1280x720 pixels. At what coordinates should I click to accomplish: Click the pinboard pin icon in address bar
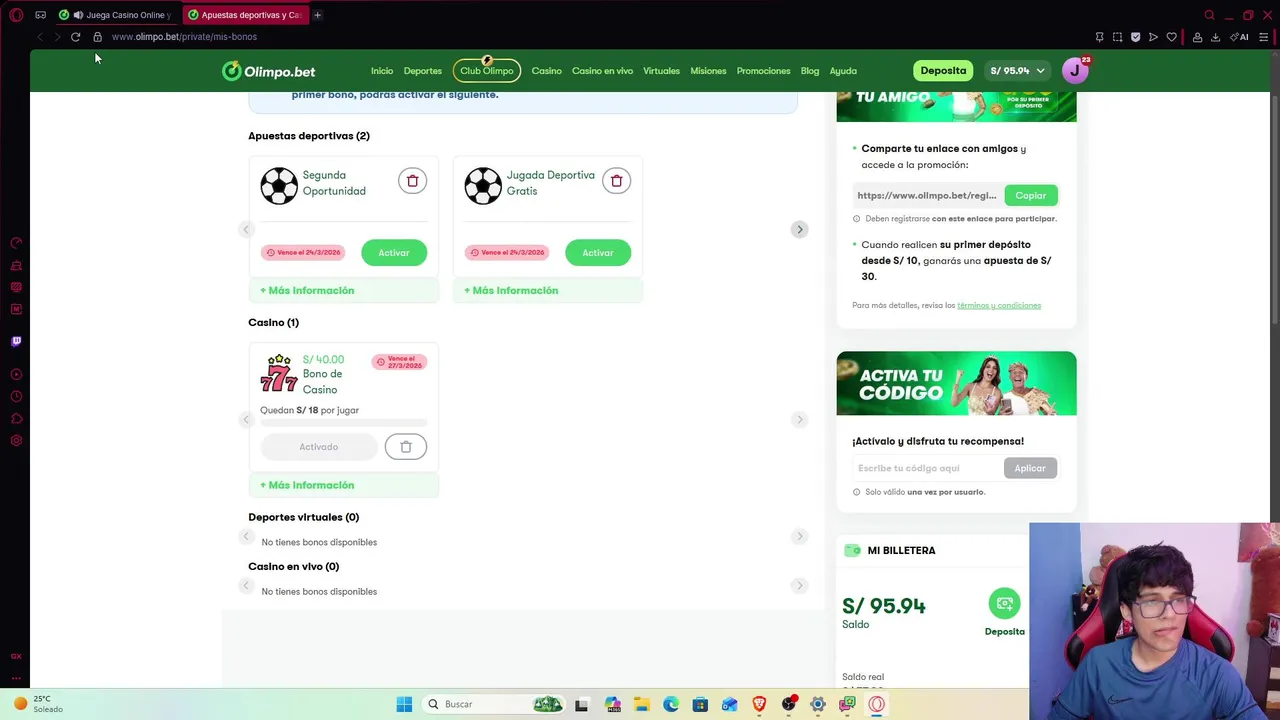[x=1099, y=37]
